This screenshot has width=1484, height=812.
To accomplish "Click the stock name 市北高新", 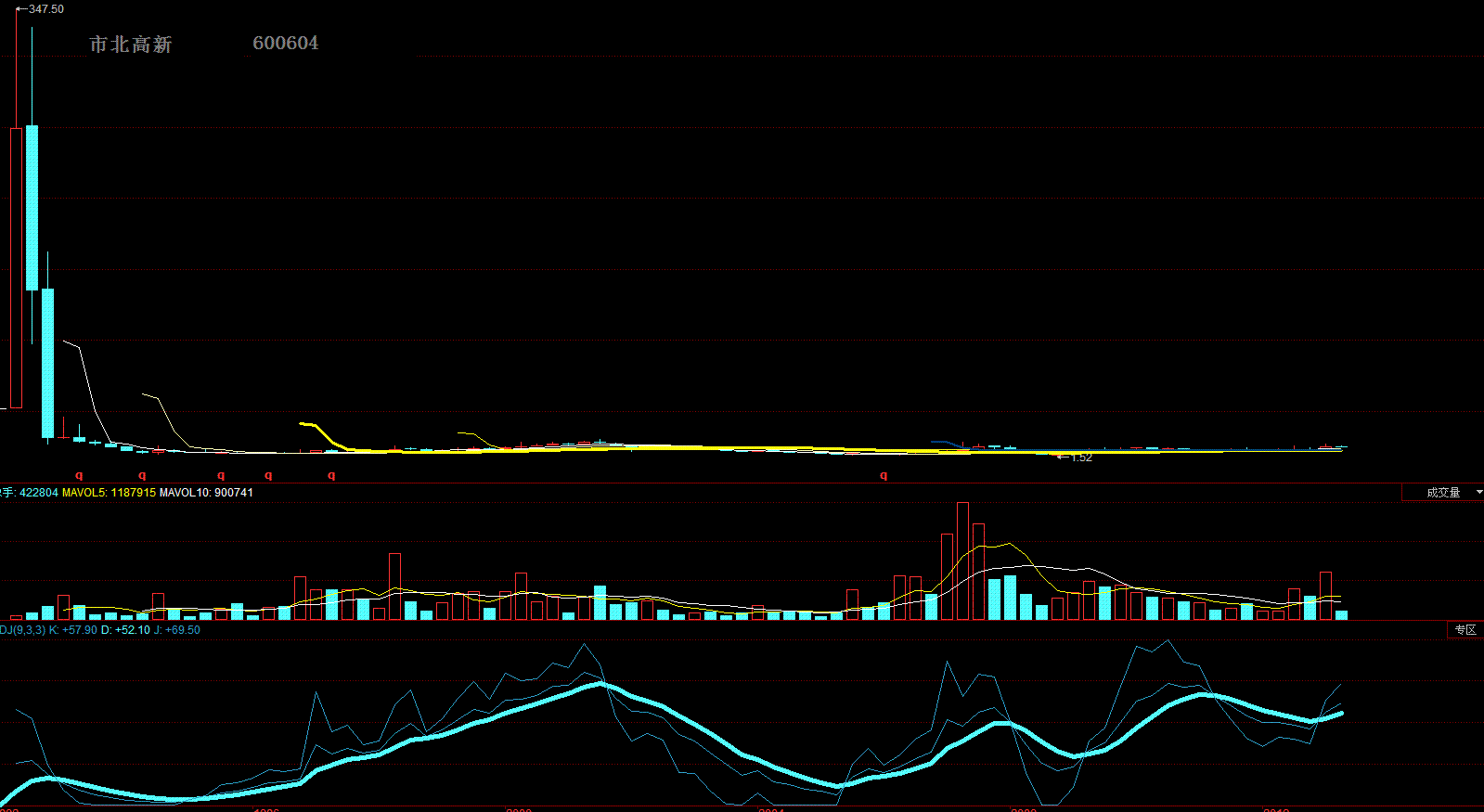I will click(x=131, y=45).
